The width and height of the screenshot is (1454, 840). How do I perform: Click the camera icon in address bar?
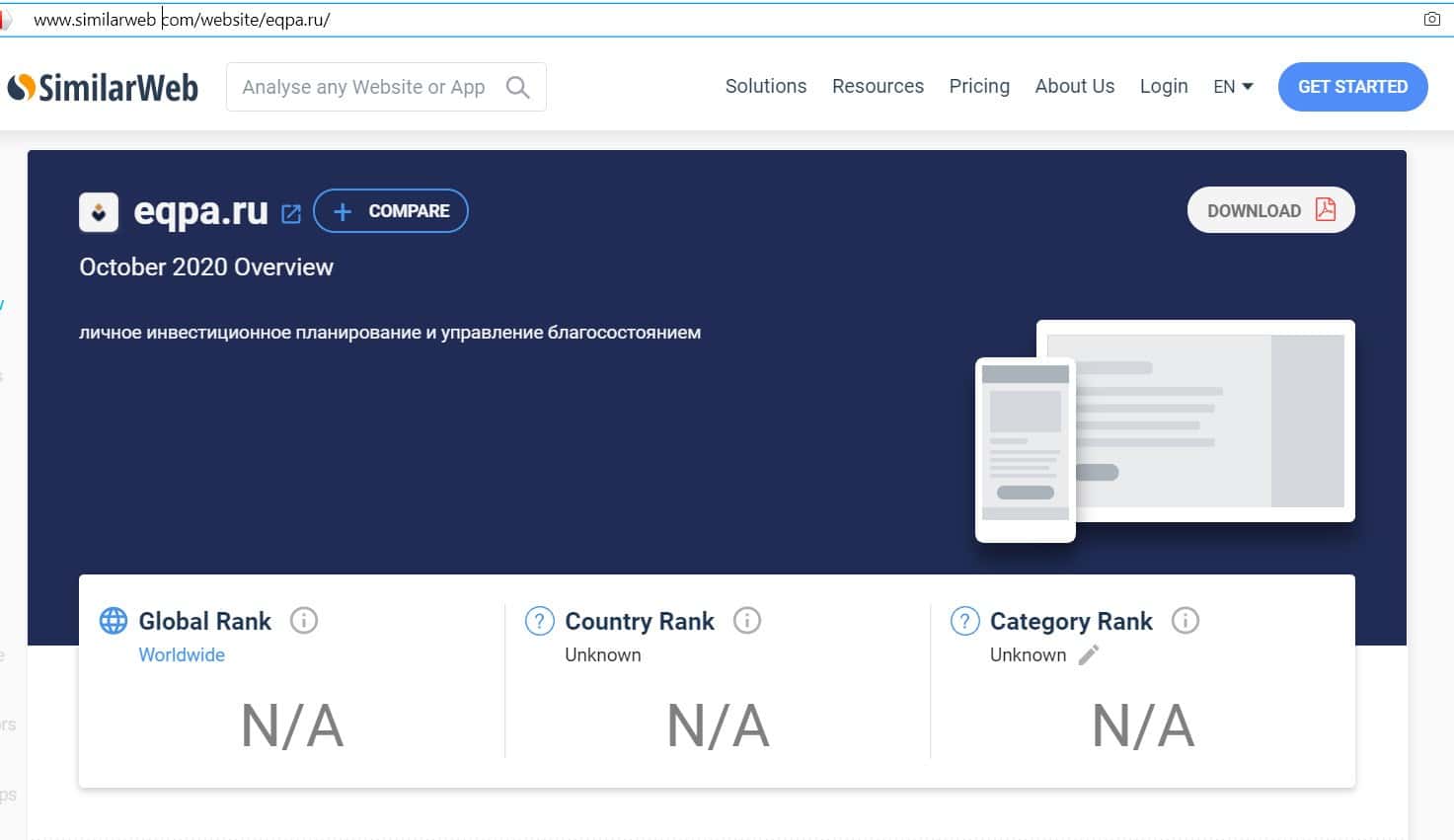1432,19
